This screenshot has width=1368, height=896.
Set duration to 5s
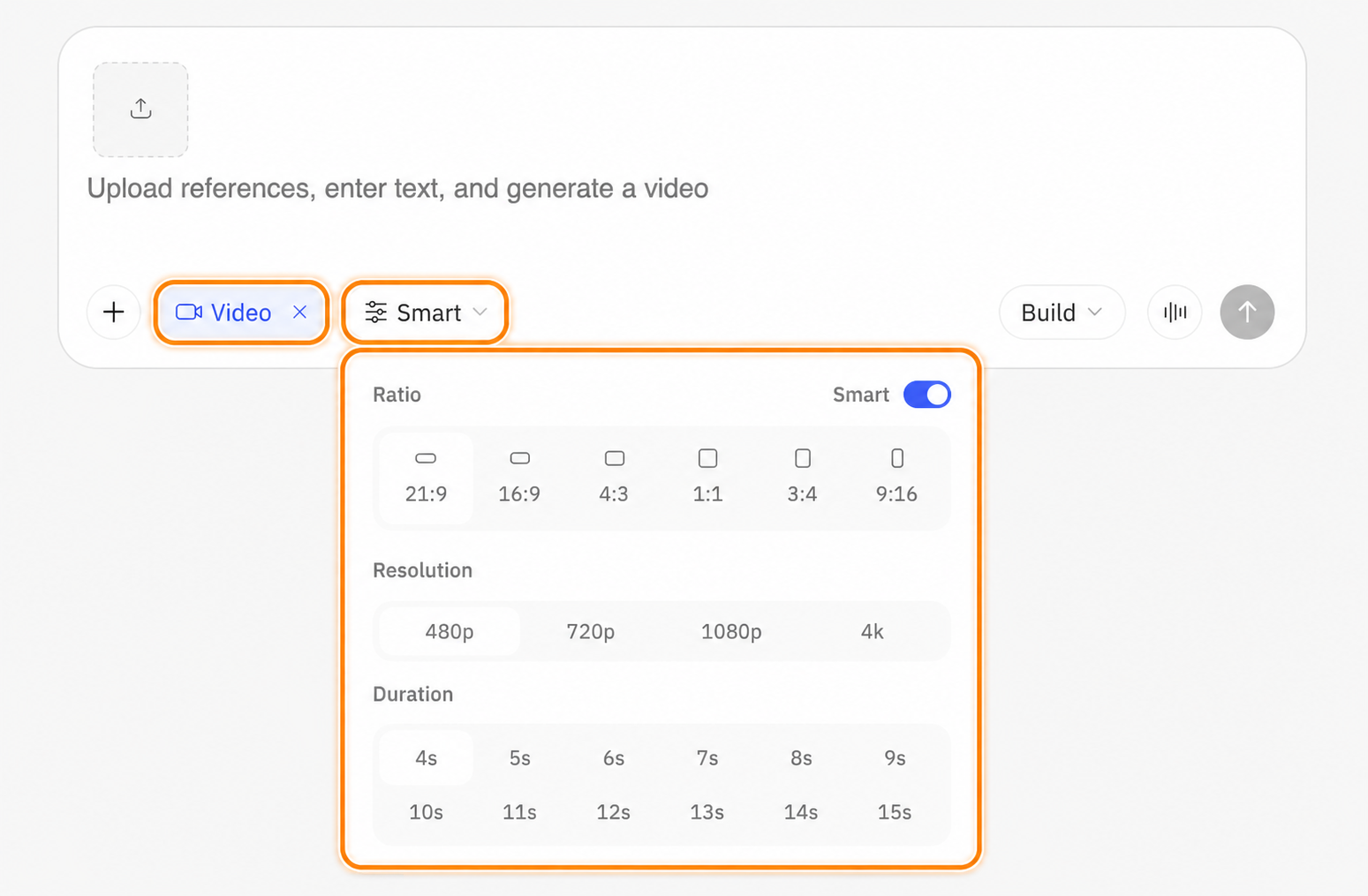tap(519, 758)
